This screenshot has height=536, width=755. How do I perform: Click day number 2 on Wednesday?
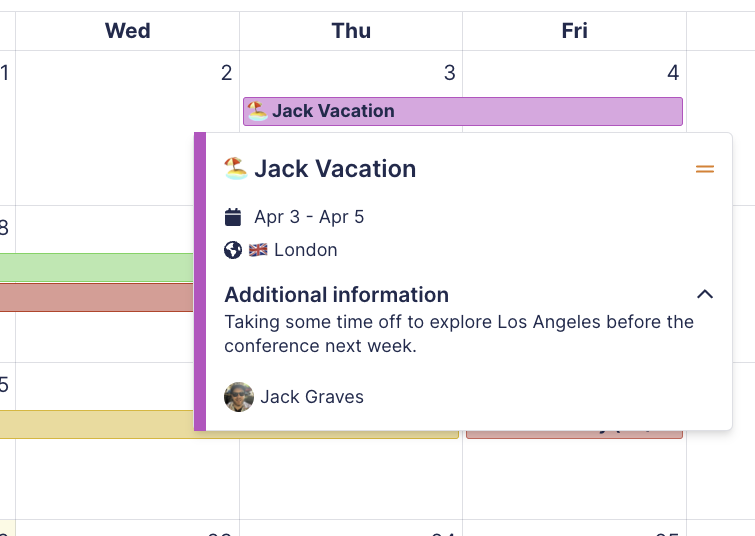226,72
